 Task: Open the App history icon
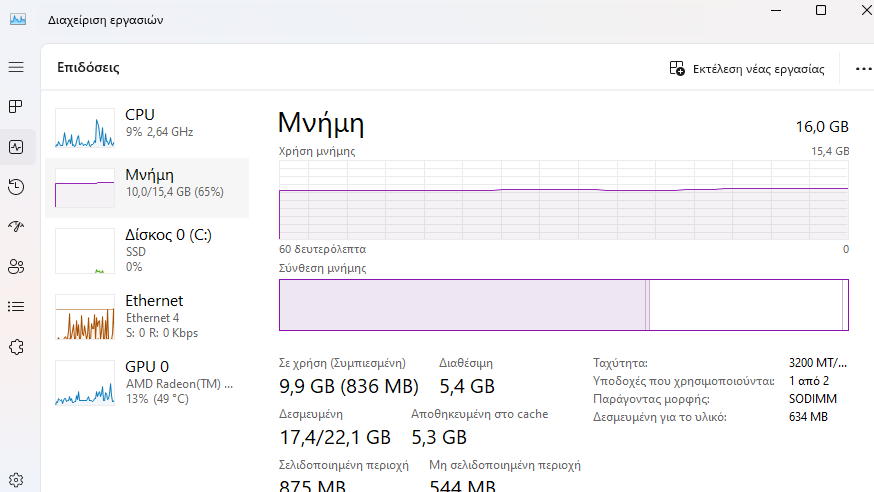[16, 187]
